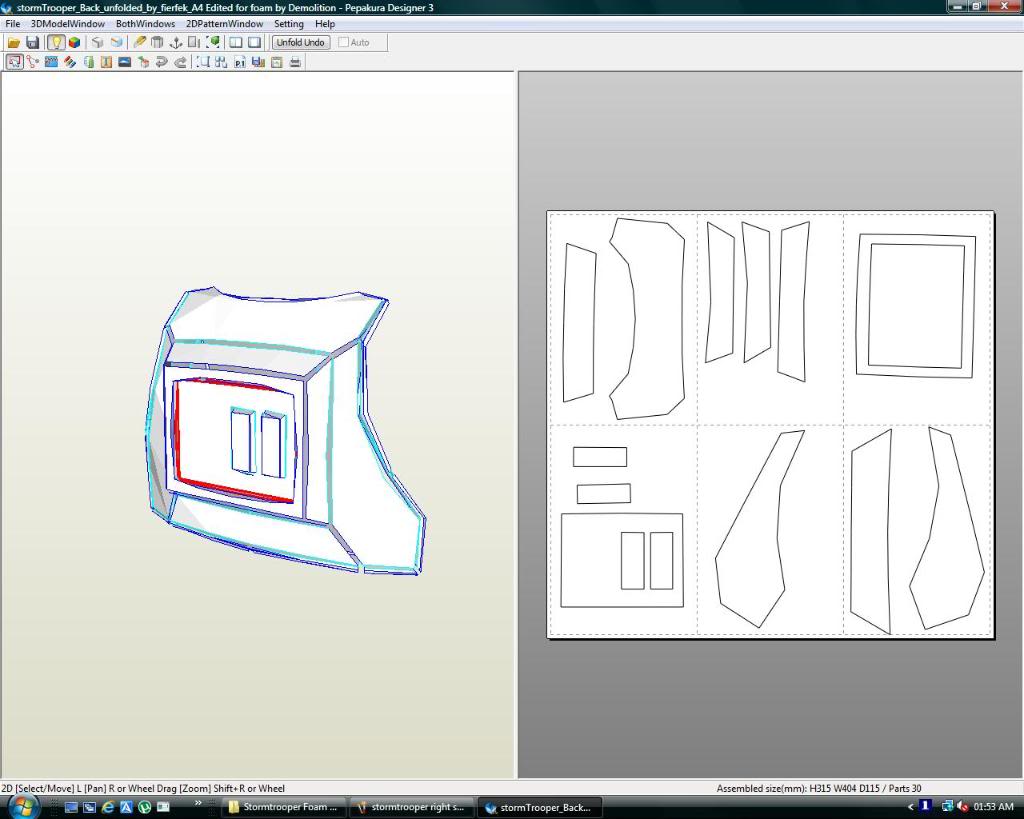Switch to stormTrooper_Back taskbar button
1024x819 pixels.
click(x=539, y=807)
